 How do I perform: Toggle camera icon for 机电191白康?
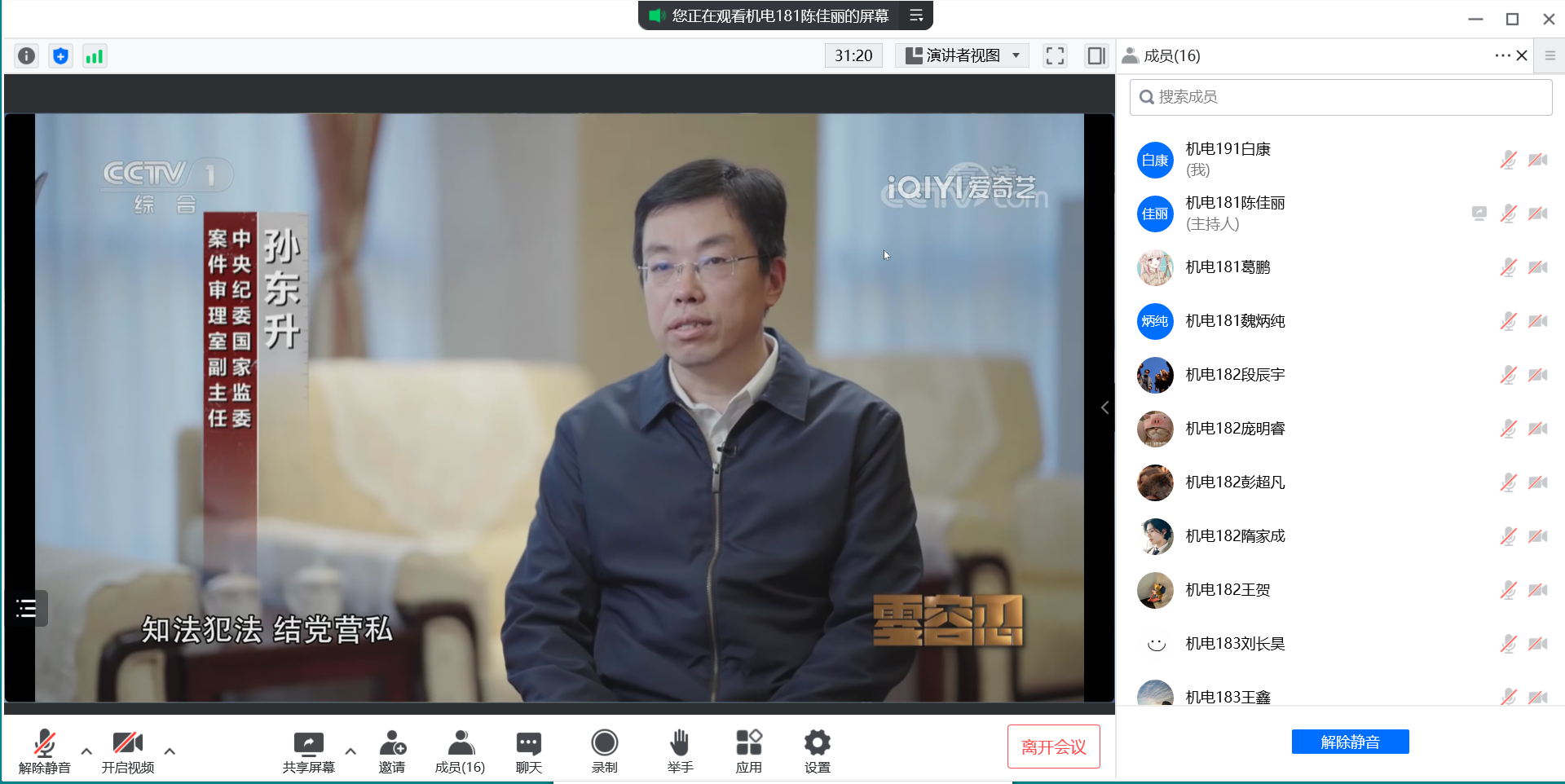[x=1538, y=160]
